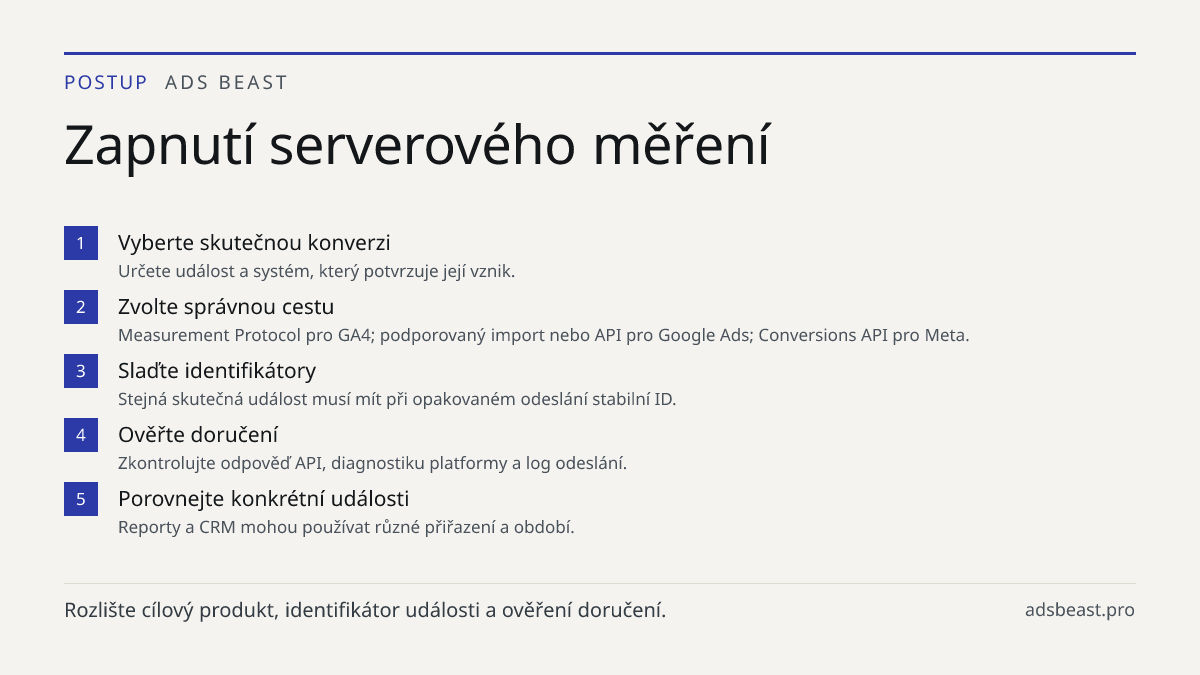Click the title Zapnutí serverového měření

(417, 147)
